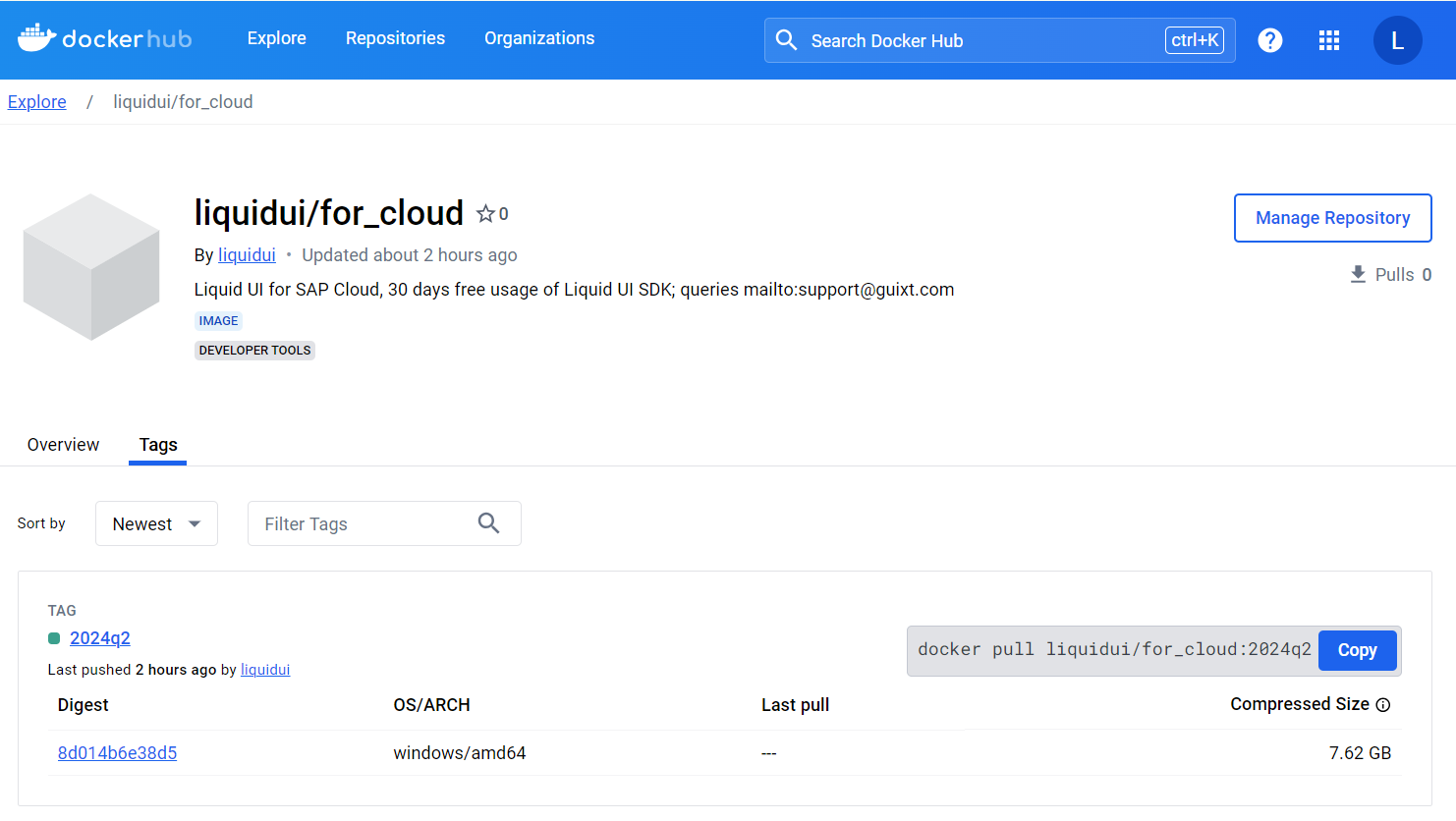Click the Liquid UI for SAP Cloud description
The image size is (1456, 821).
(x=574, y=290)
